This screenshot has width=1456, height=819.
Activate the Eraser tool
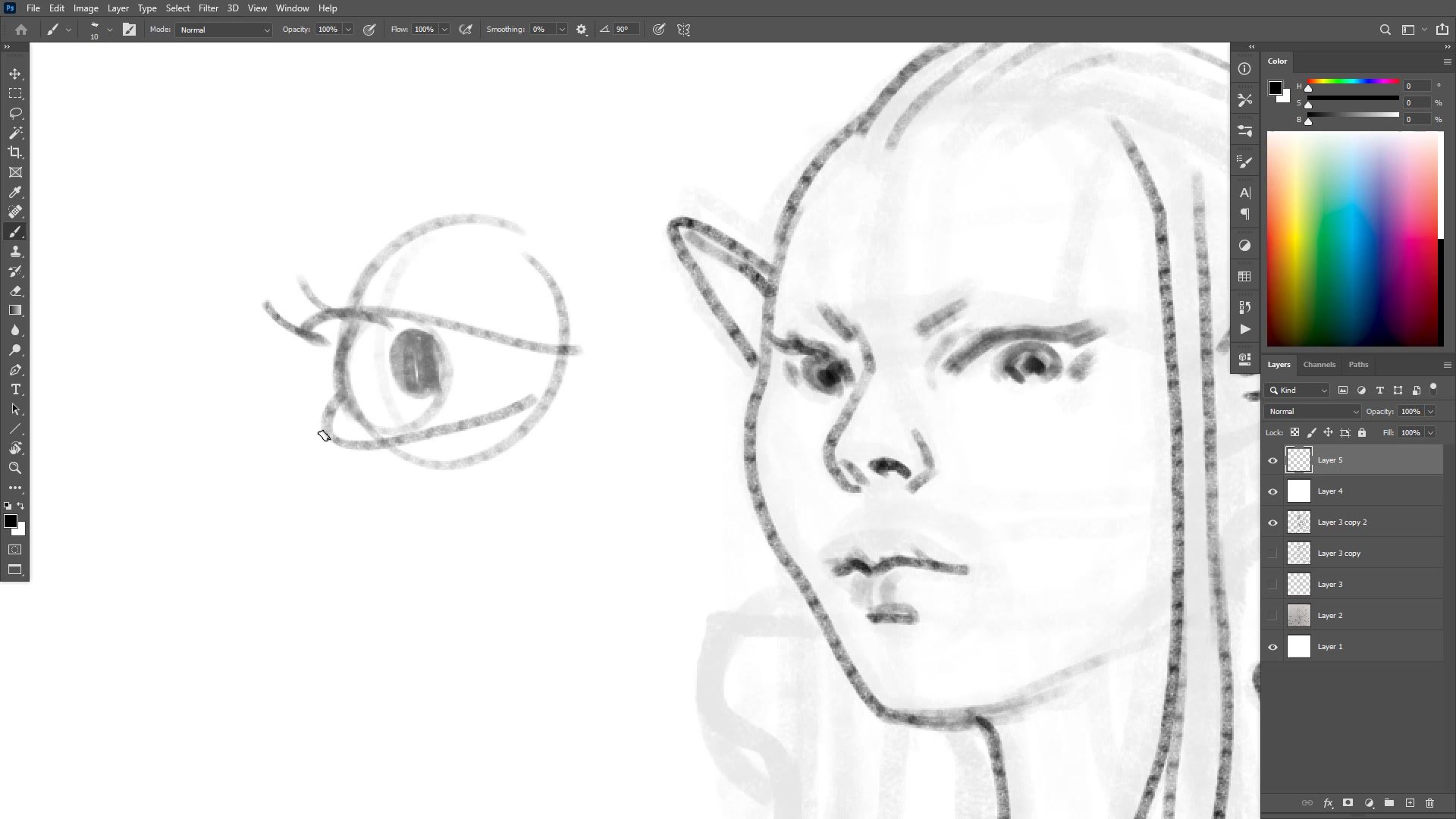click(x=15, y=290)
